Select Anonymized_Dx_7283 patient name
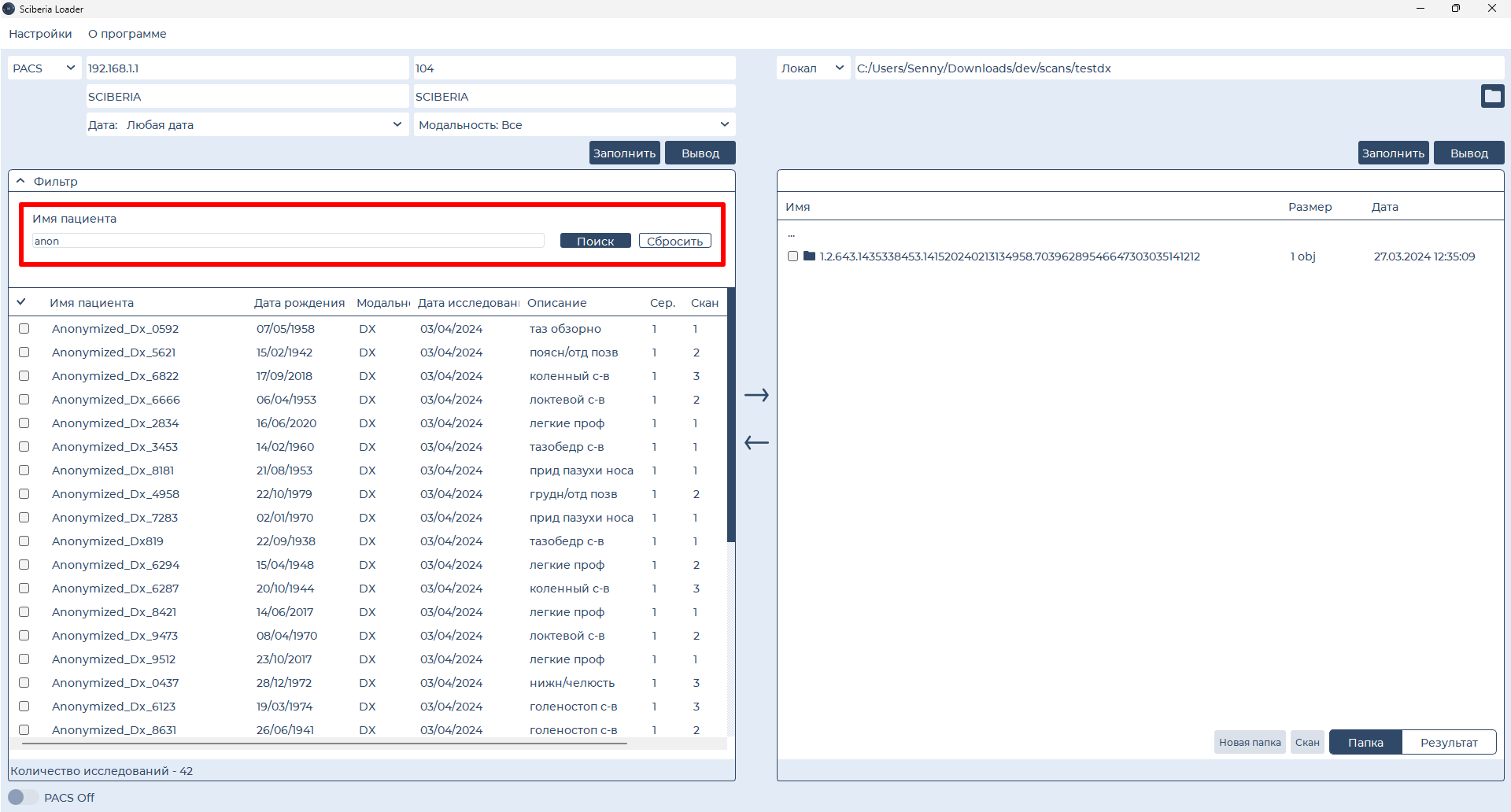 pos(115,518)
